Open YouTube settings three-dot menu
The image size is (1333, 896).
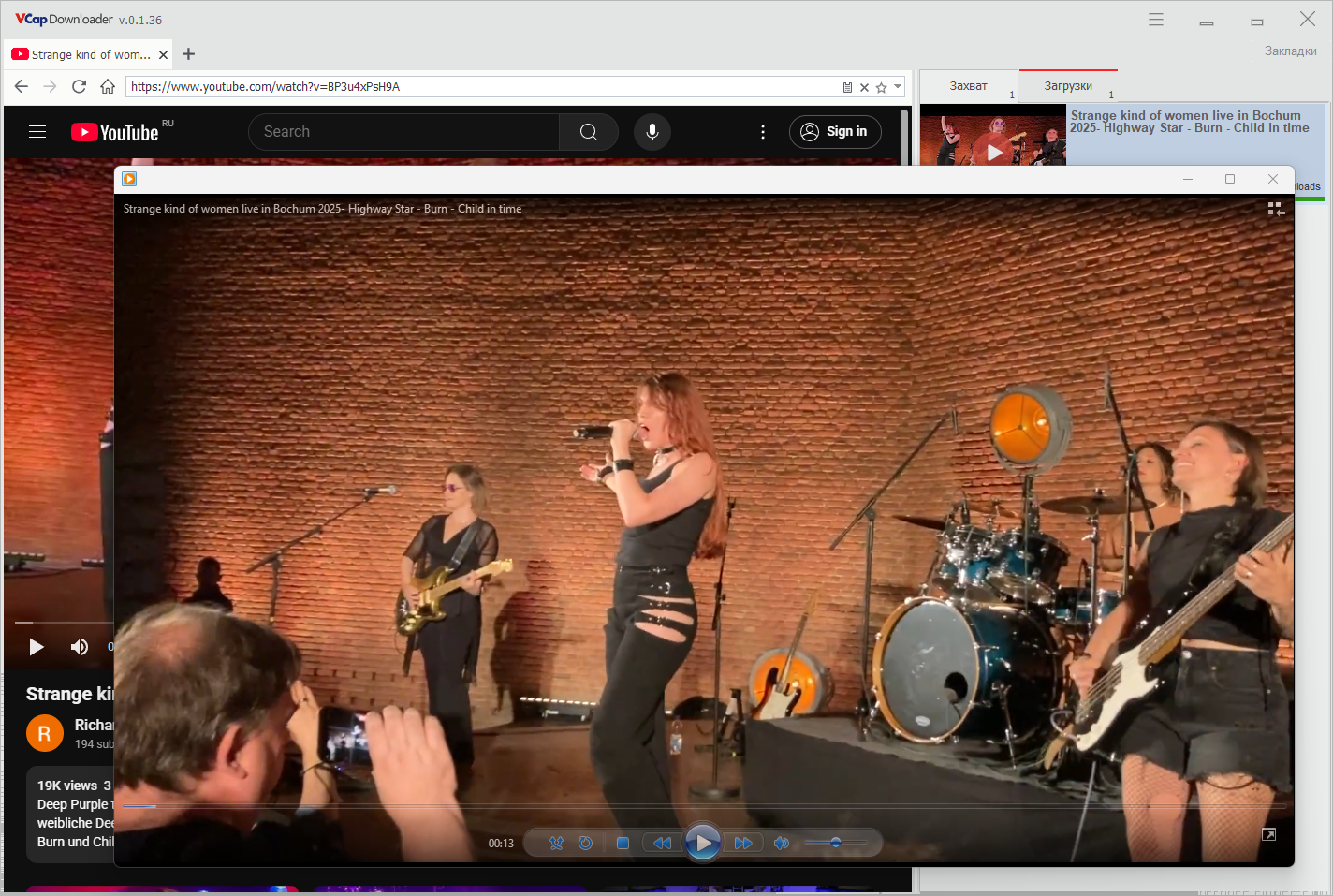point(763,132)
